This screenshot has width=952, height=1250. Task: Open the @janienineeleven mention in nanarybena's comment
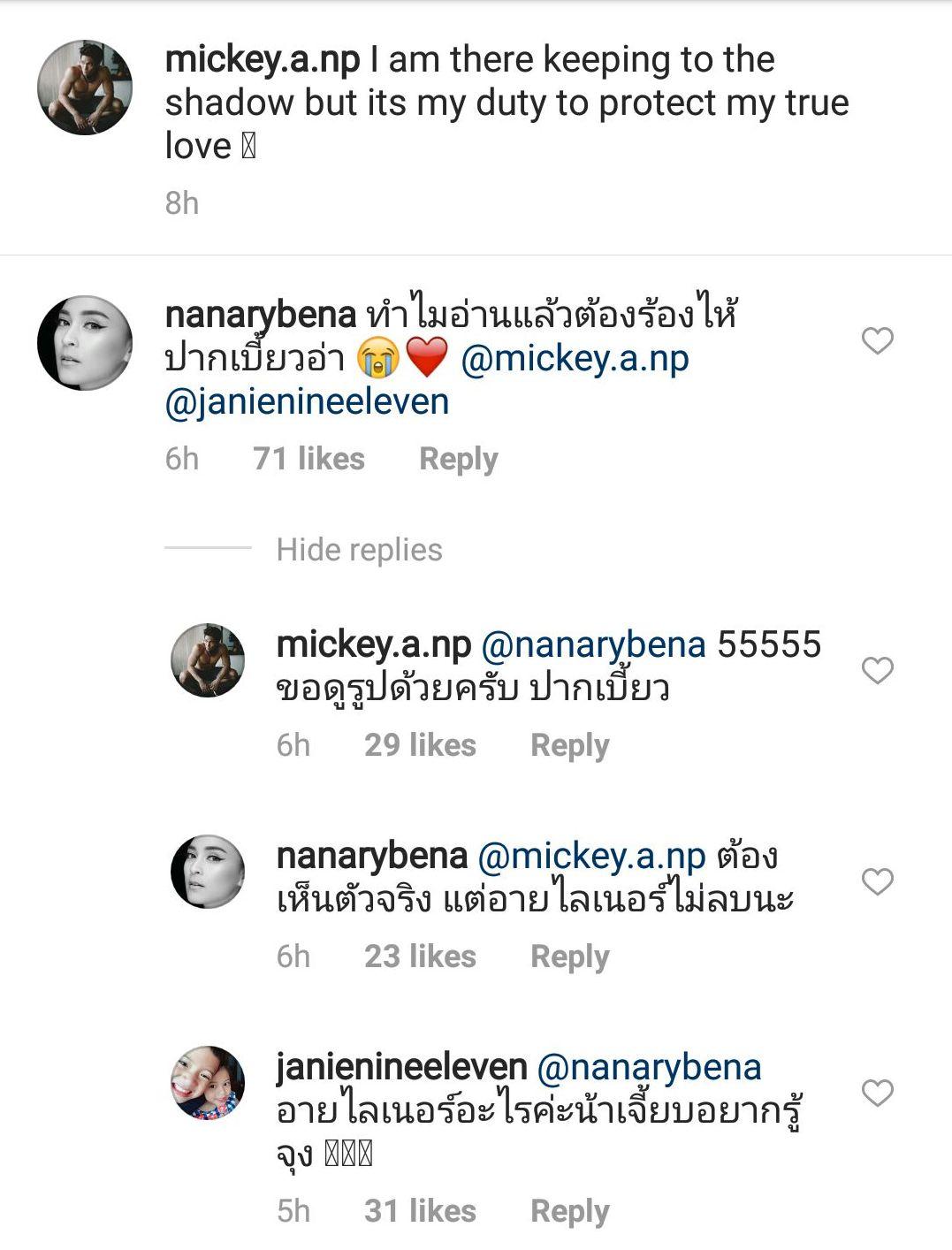tap(308, 402)
